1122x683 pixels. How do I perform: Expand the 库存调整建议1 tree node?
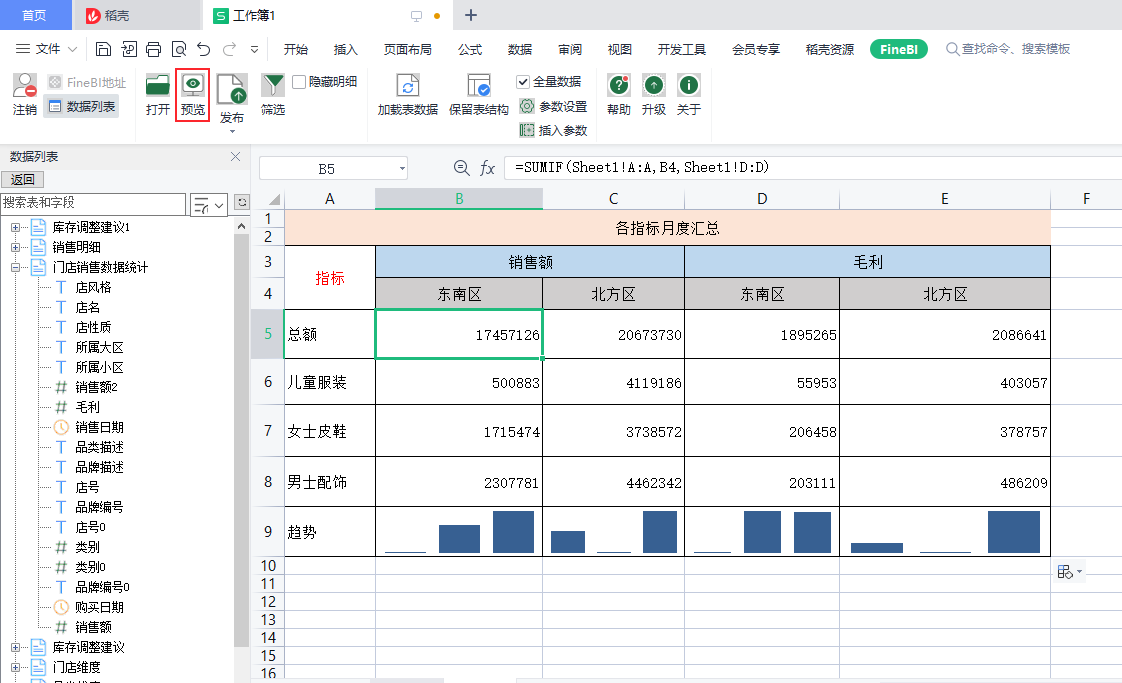pyautogui.click(x=15, y=227)
